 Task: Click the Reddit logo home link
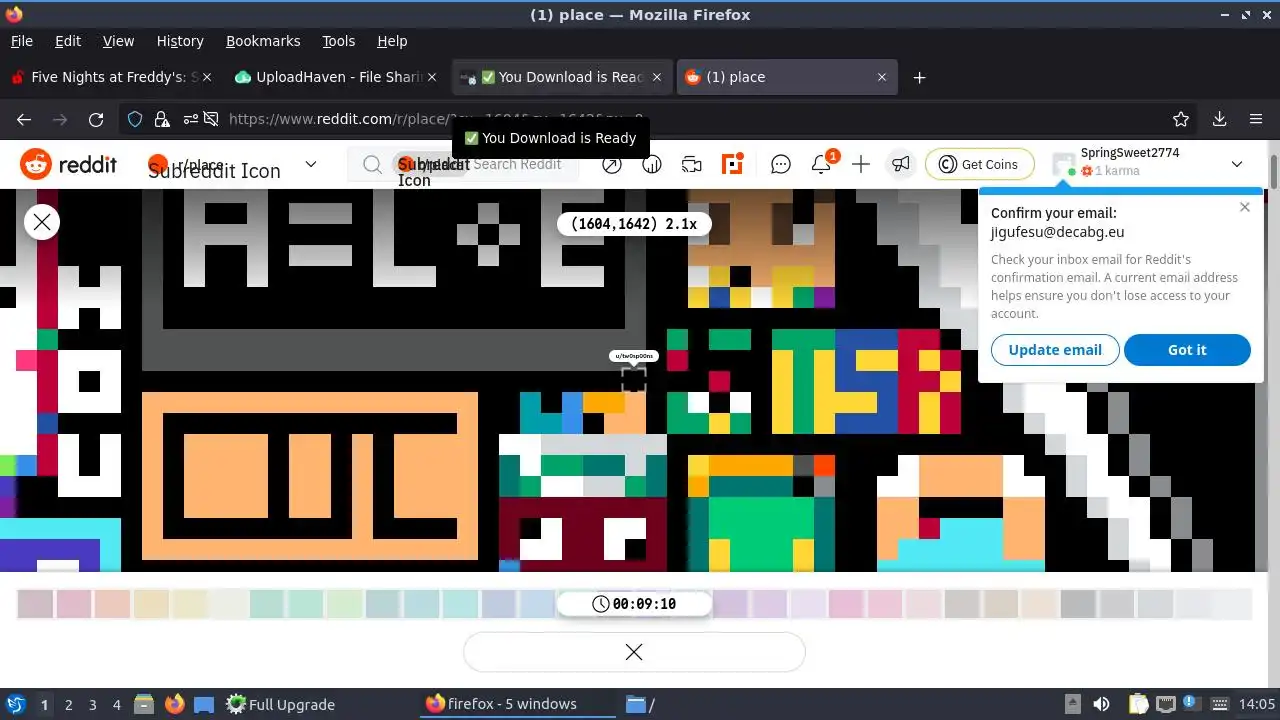(x=68, y=164)
